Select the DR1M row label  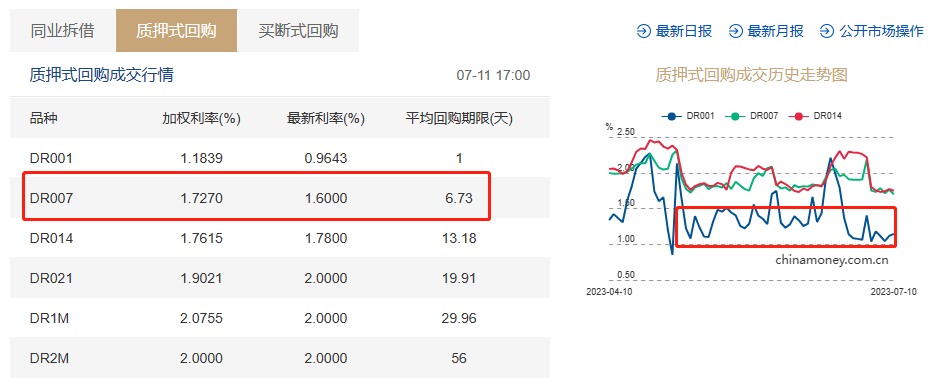click(x=49, y=318)
